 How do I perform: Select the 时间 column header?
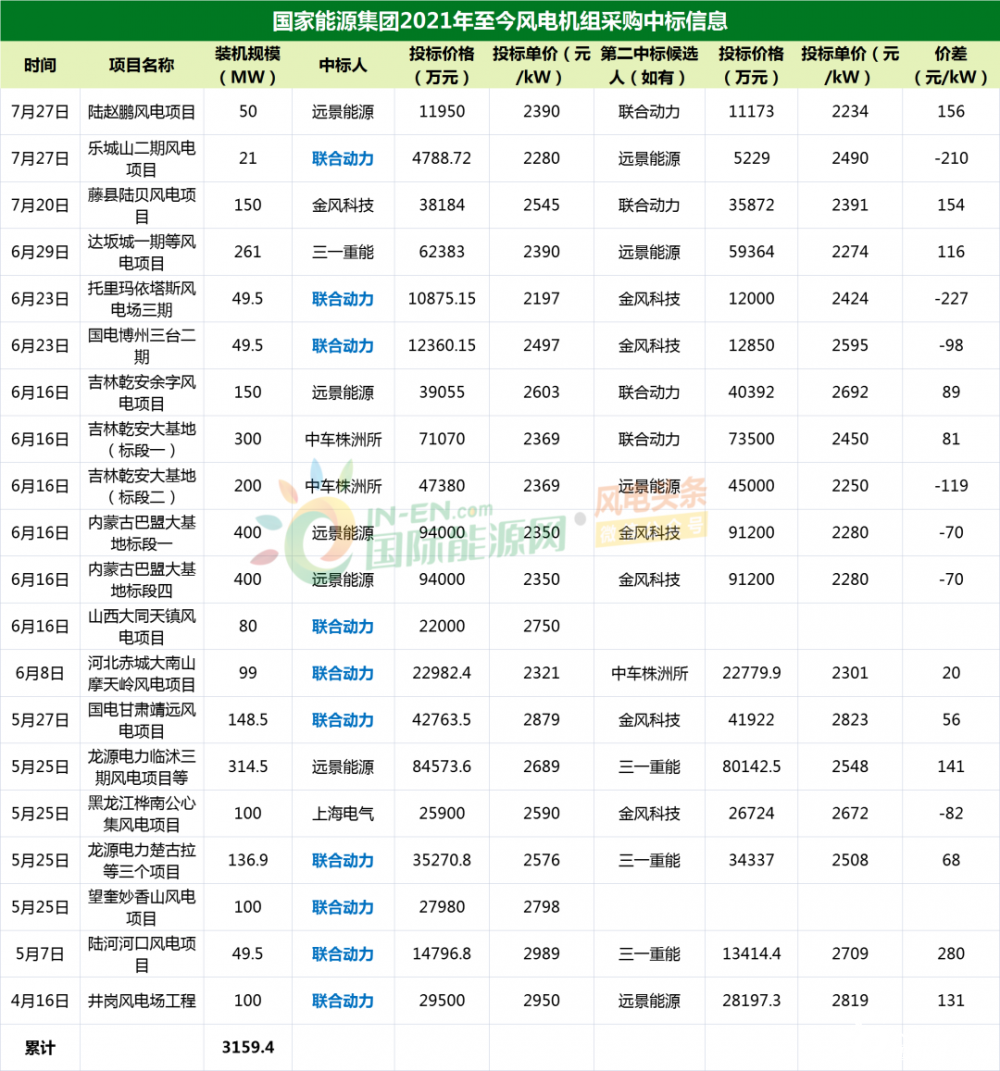(40, 66)
